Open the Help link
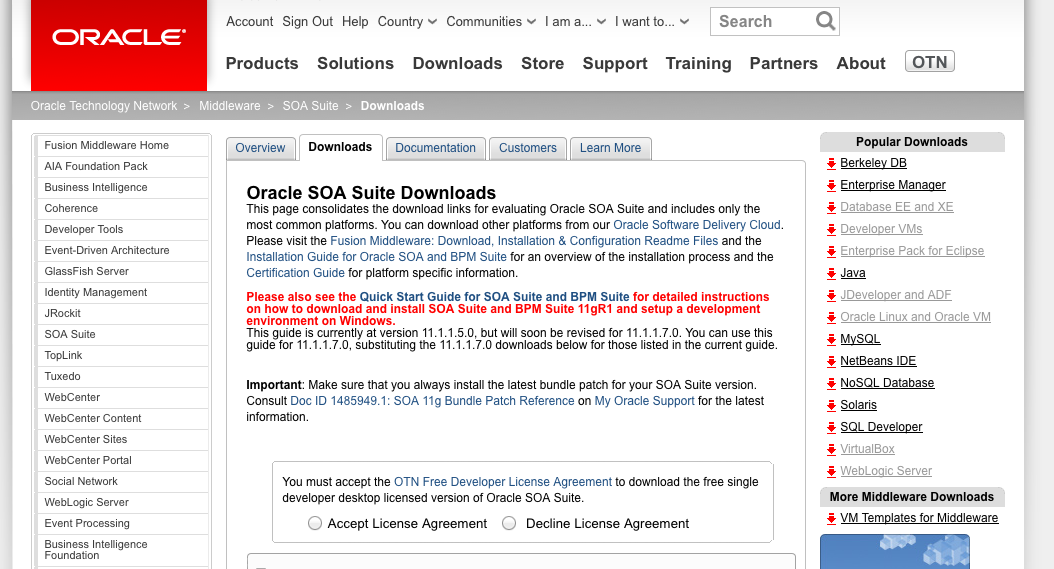This screenshot has width=1054, height=569. (x=355, y=22)
